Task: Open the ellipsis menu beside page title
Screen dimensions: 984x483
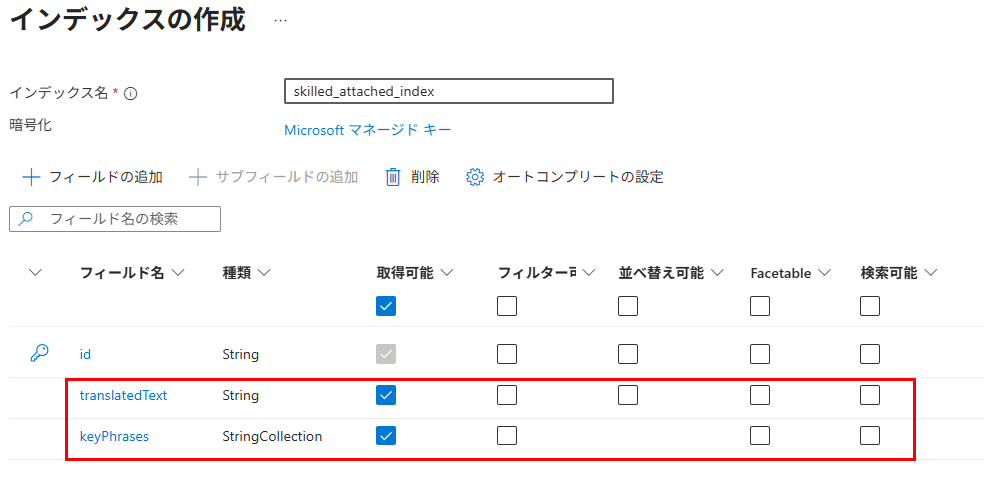Action: coord(280,20)
